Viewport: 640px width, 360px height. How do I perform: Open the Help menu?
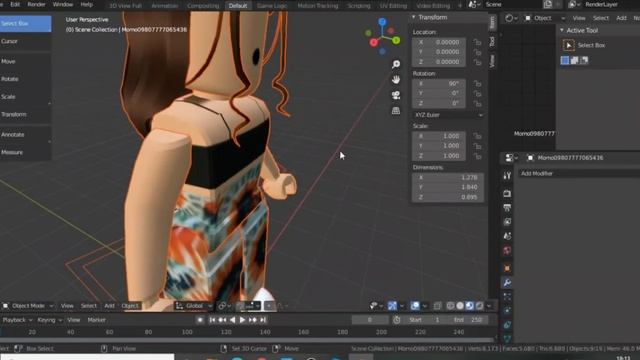click(x=87, y=4)
